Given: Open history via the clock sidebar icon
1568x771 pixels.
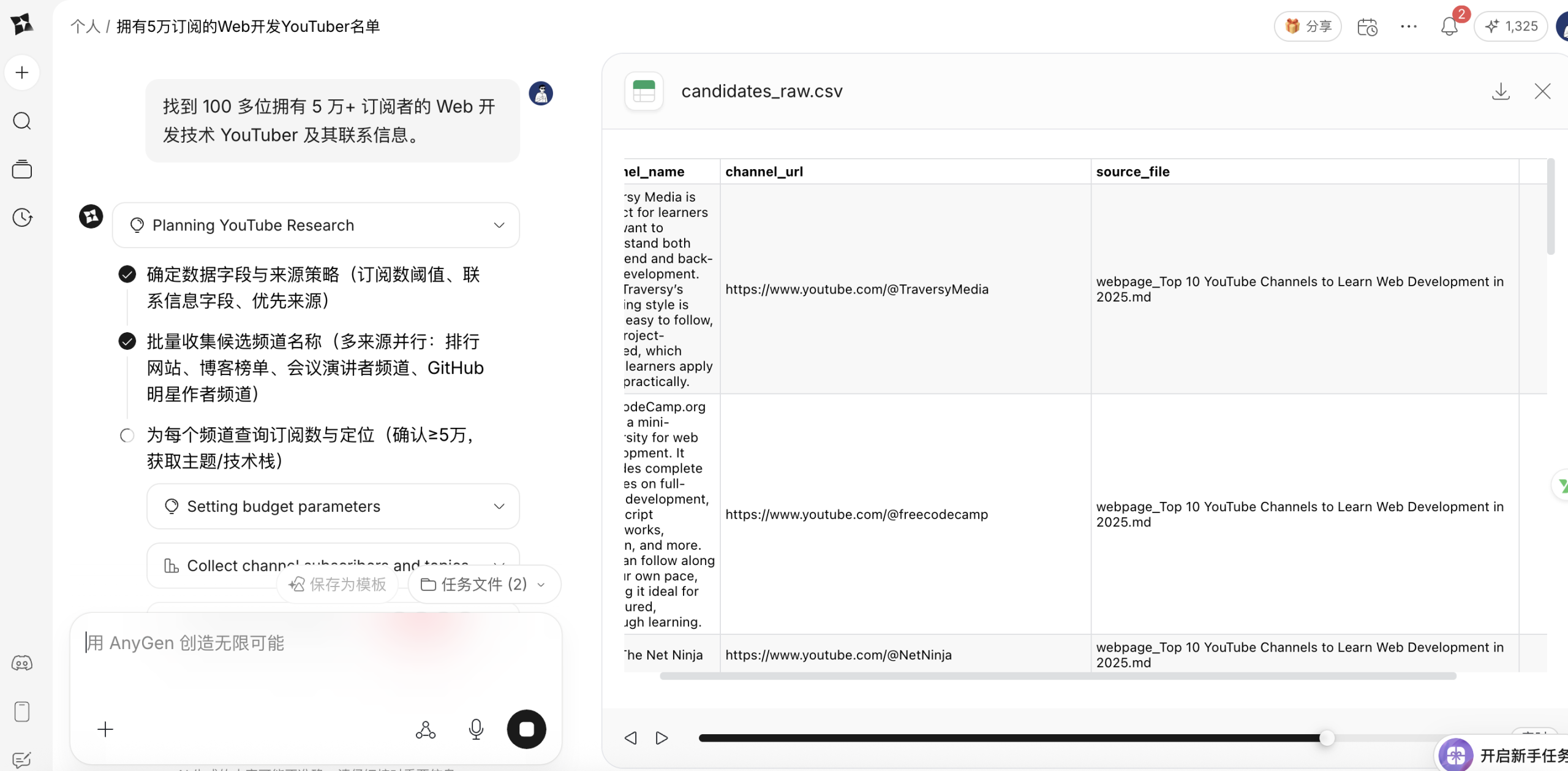Looking at the screenshot, I should tap(23, 218).
